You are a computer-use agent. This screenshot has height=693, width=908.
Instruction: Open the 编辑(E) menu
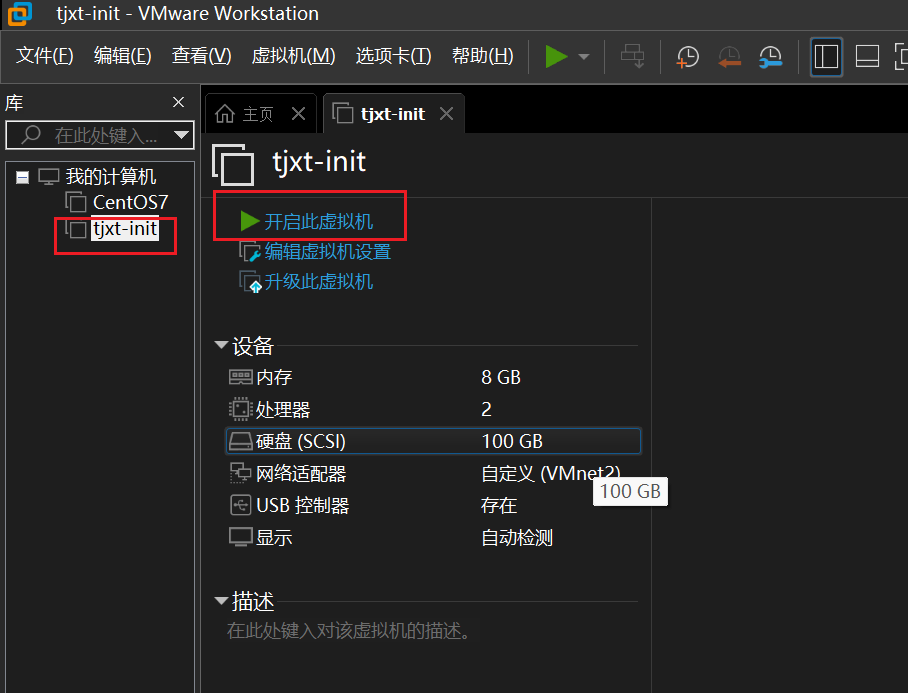click(123, 56)
